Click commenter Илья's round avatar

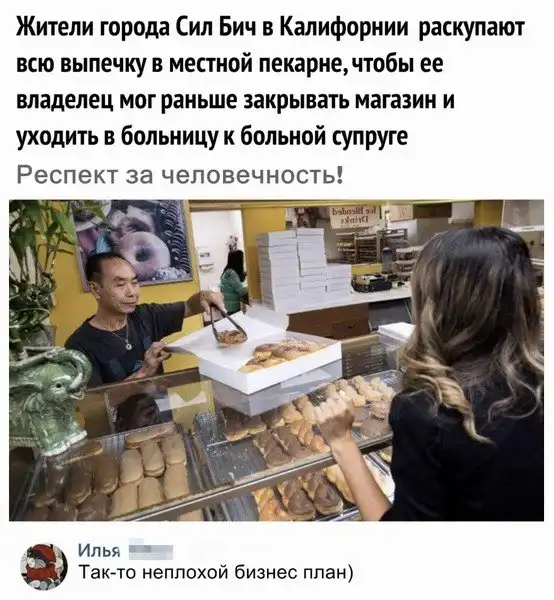pos(44,566)
